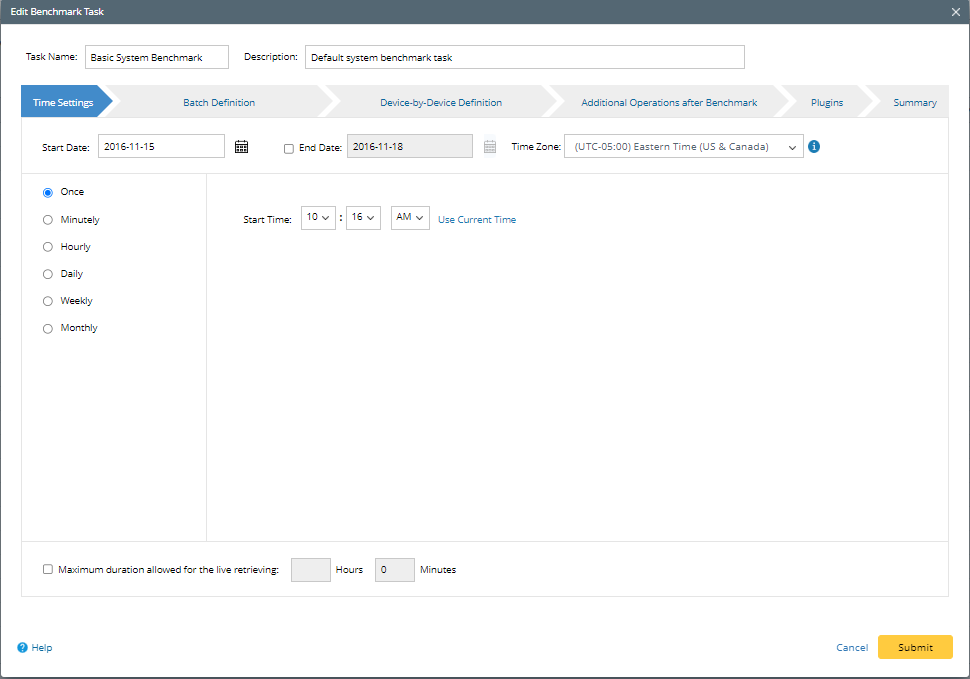Open the Start Date calendar picker

coord(241,147)
